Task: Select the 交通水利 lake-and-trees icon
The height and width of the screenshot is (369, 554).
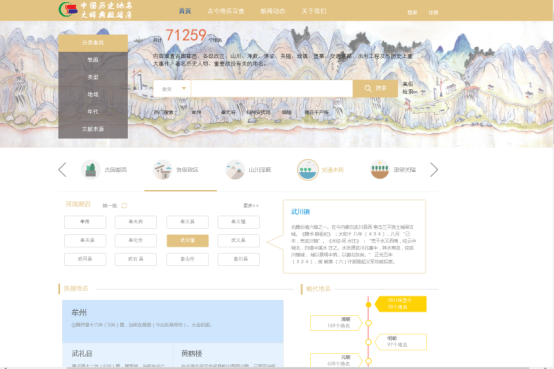Action: [x=307, y=170]
